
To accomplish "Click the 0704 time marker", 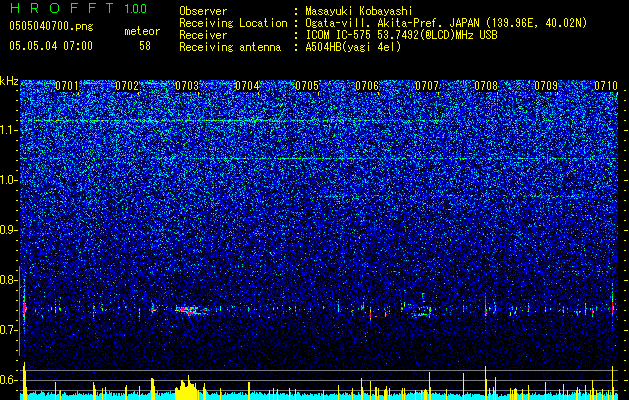I will click(x=247, y=86).
